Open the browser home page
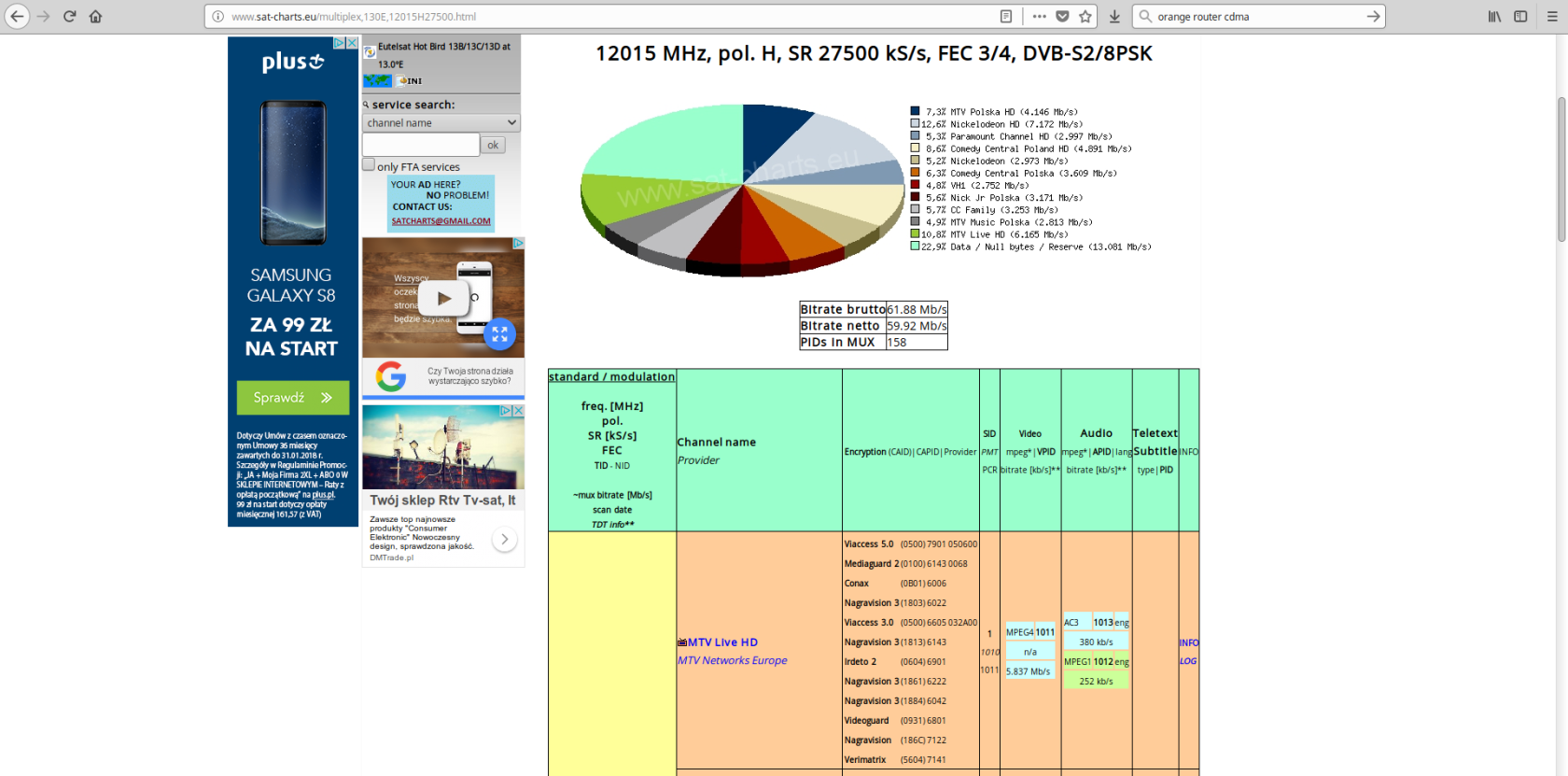This screenshot has height=776, width=1568. pyautogui.click(x=95, y=16)
